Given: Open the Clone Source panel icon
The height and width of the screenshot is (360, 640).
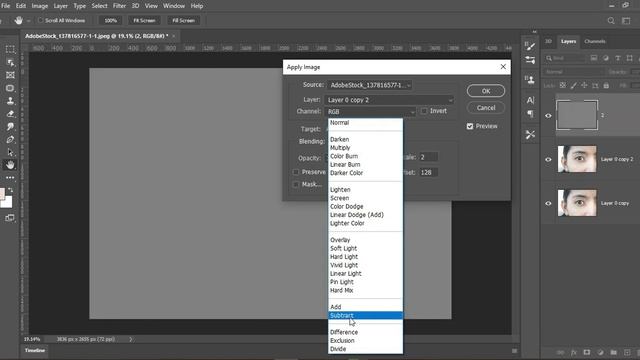Looking at the screenshot, I should tap(530, 79).
